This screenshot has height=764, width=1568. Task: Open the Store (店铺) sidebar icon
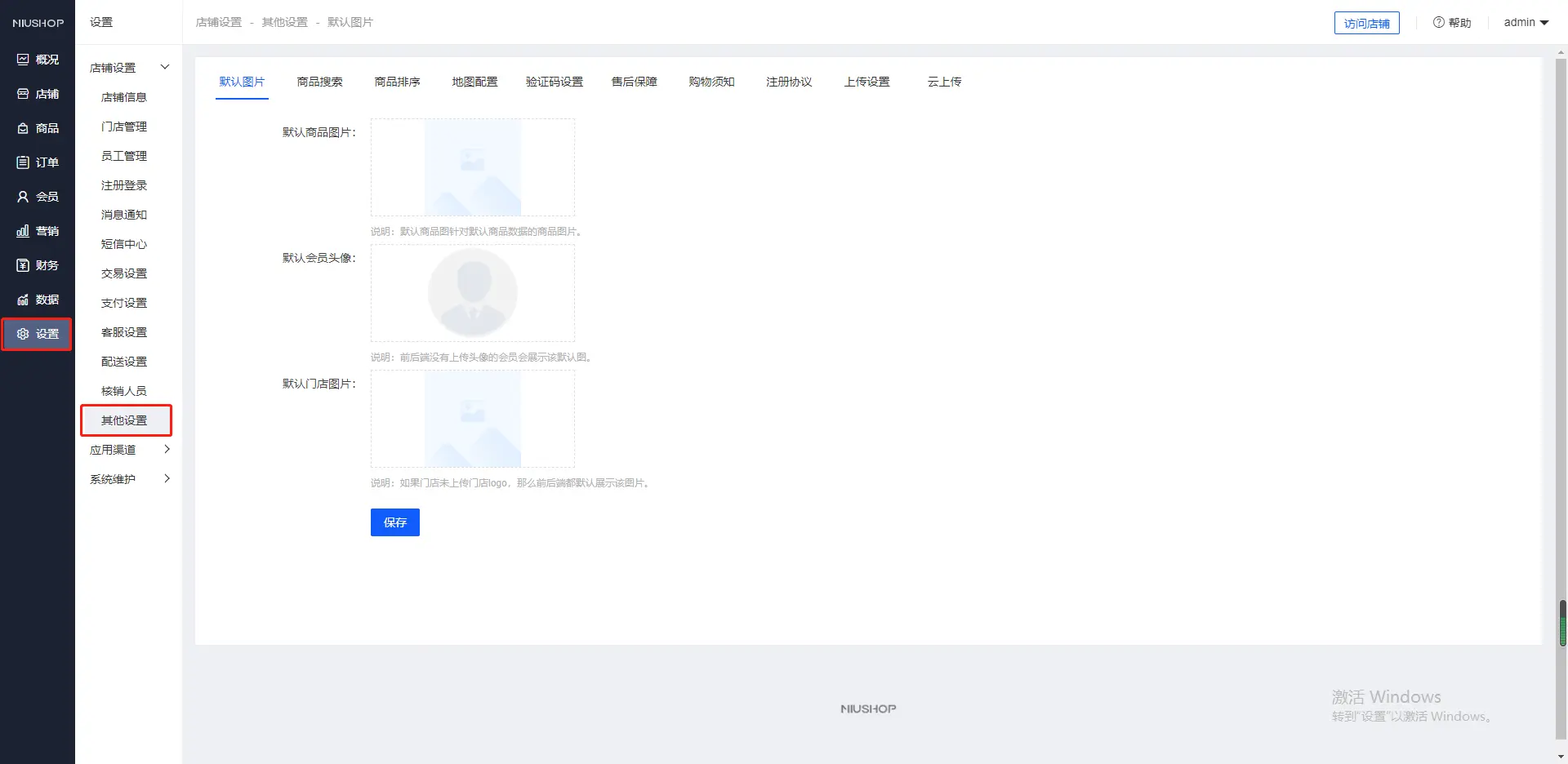click(23, 94)
